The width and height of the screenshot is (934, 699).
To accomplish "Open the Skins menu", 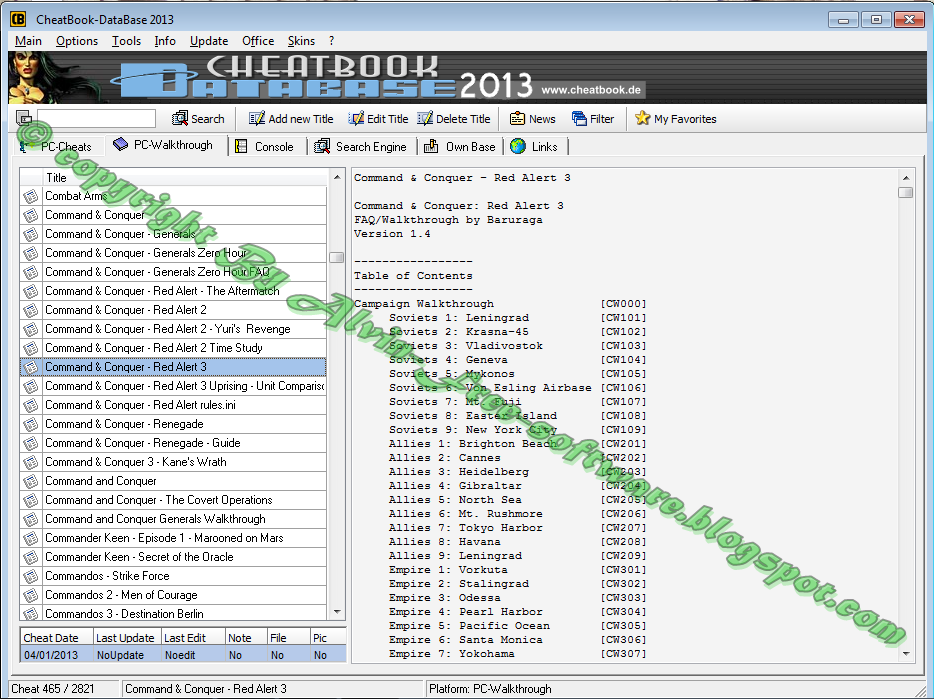I will tap(301, 41).
